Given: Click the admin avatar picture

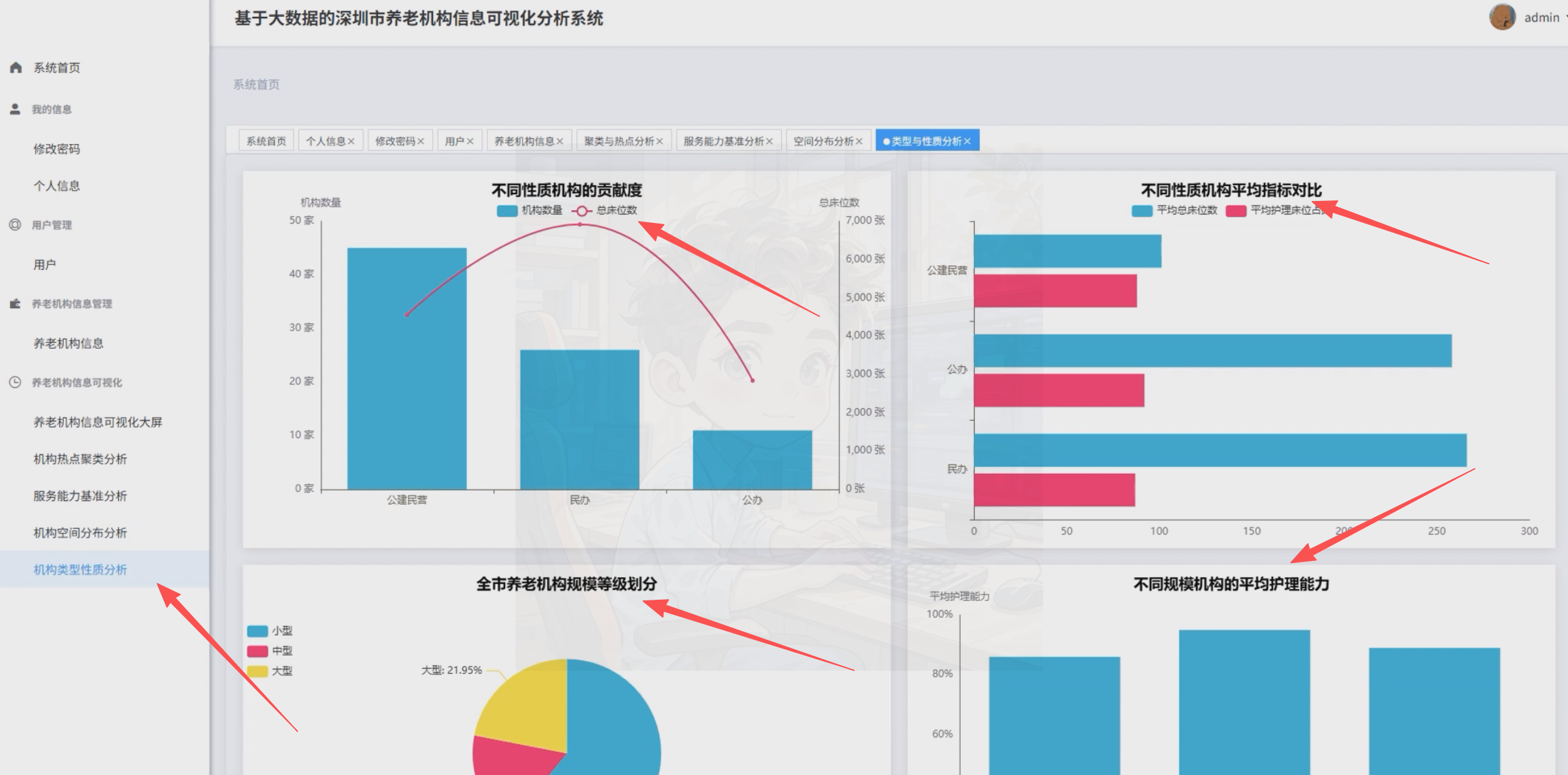Looking at the screenshot, I should tap(1502, 18).
